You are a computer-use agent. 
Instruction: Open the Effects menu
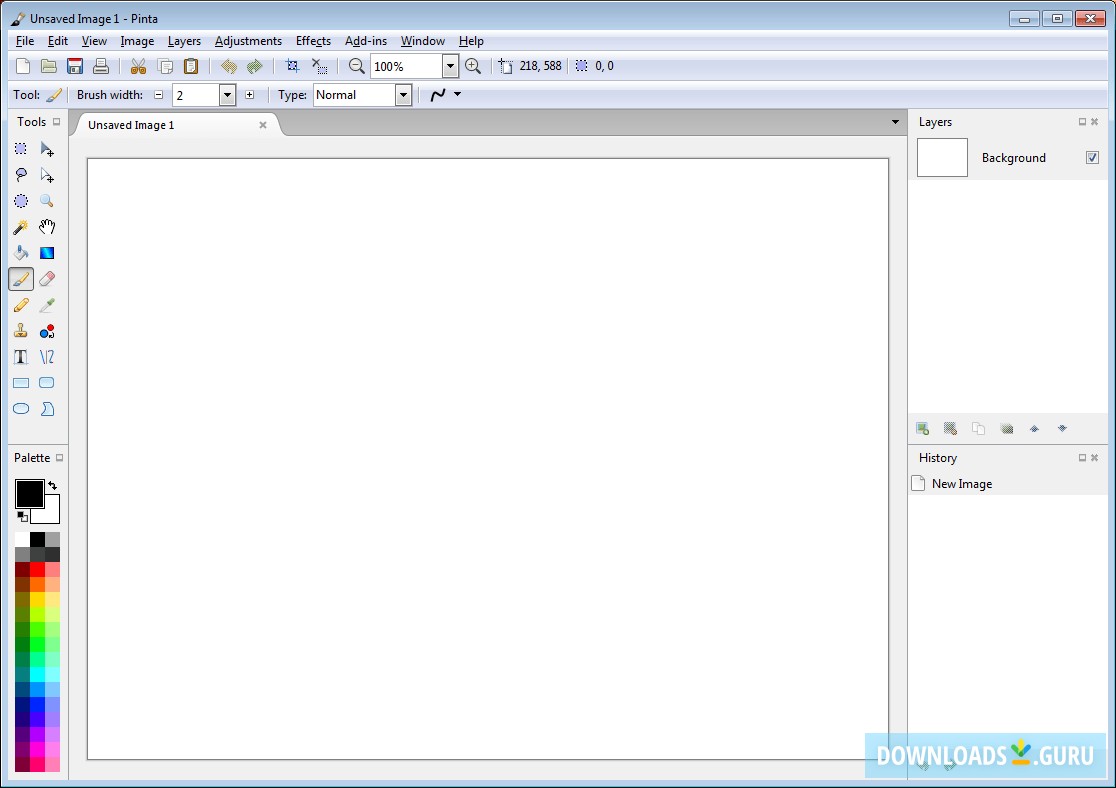[313, 41]
